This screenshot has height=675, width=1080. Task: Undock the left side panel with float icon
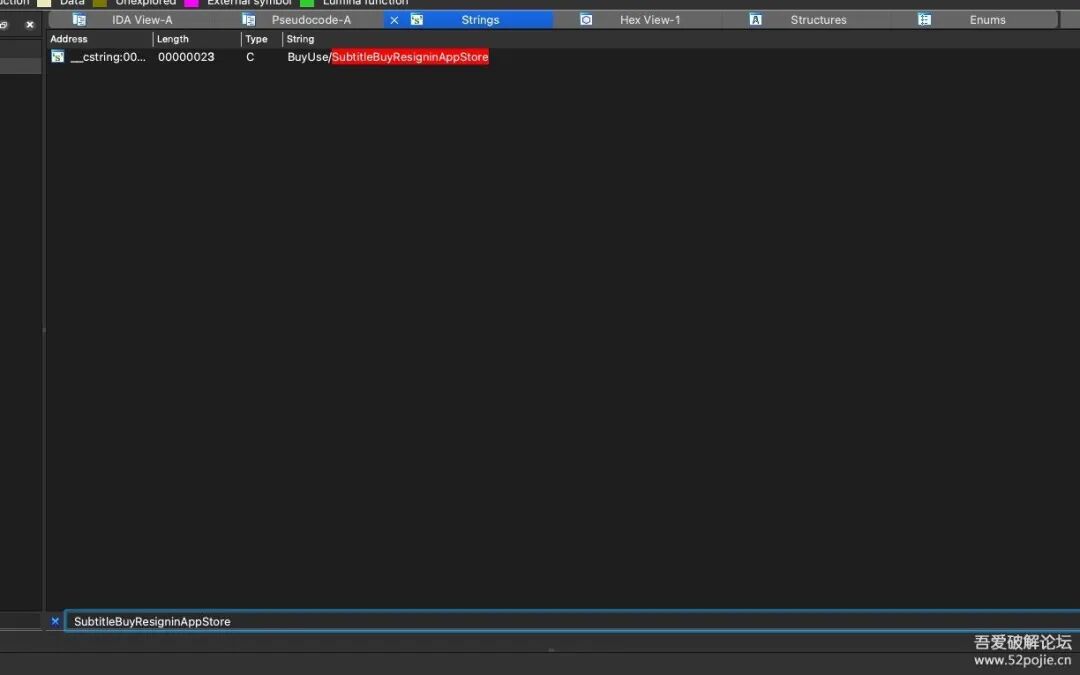pyautogui.click(x=4, y=24)
